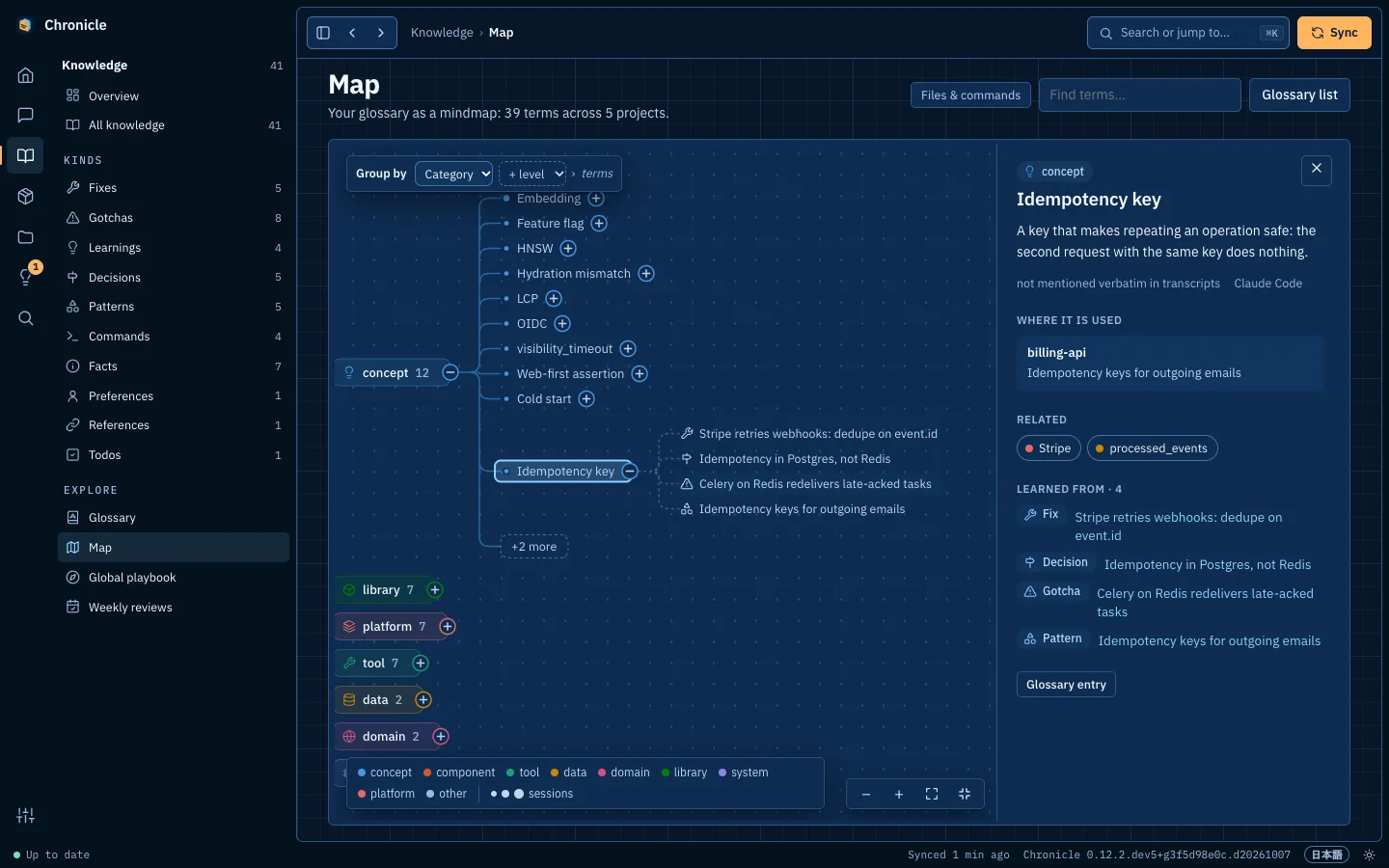This screenshot has height=868, width=1389.
Task: Open the Files & commands view
Action: tap(970, 95)
